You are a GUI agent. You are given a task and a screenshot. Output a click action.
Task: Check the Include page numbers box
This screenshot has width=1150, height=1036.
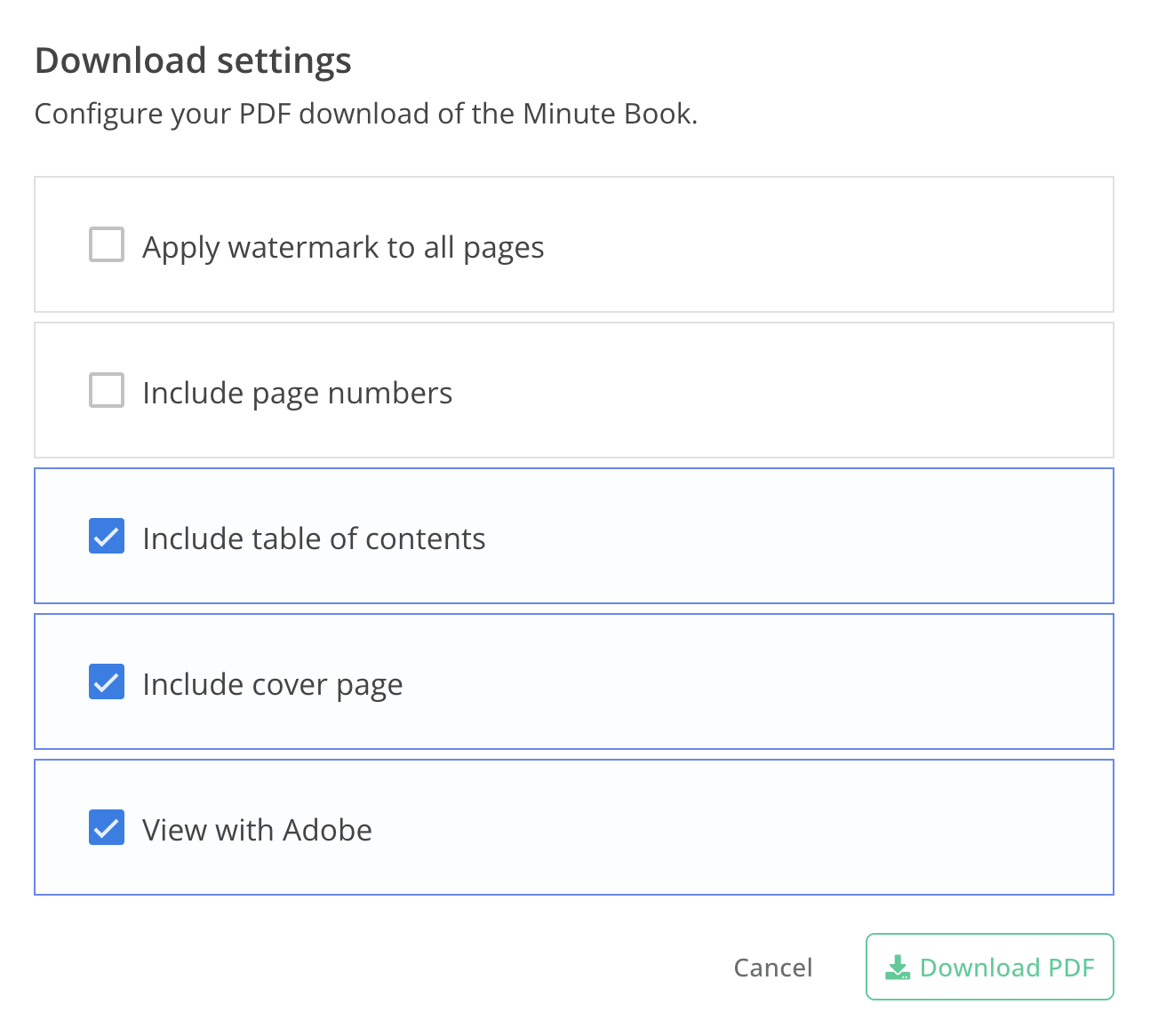pyautogui.click(x=107, y=390)
